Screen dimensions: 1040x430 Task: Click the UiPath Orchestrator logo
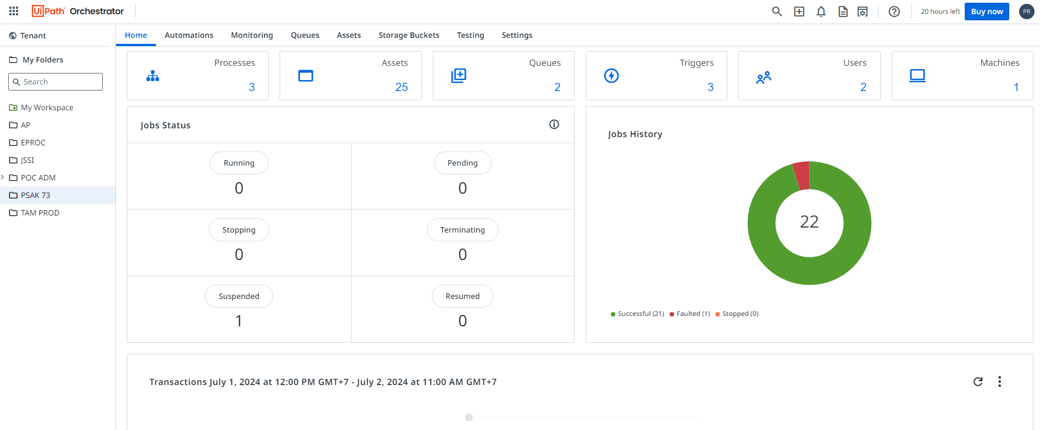point(78,11)
